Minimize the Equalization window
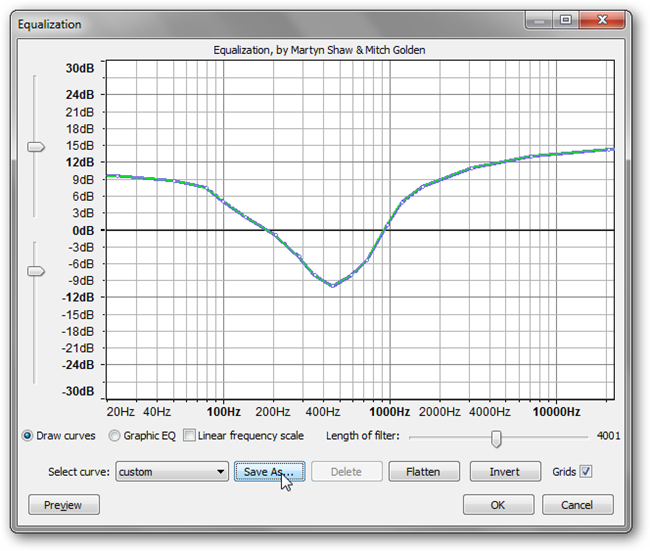This screenshot has width=650, height=551. click(539, 19)
